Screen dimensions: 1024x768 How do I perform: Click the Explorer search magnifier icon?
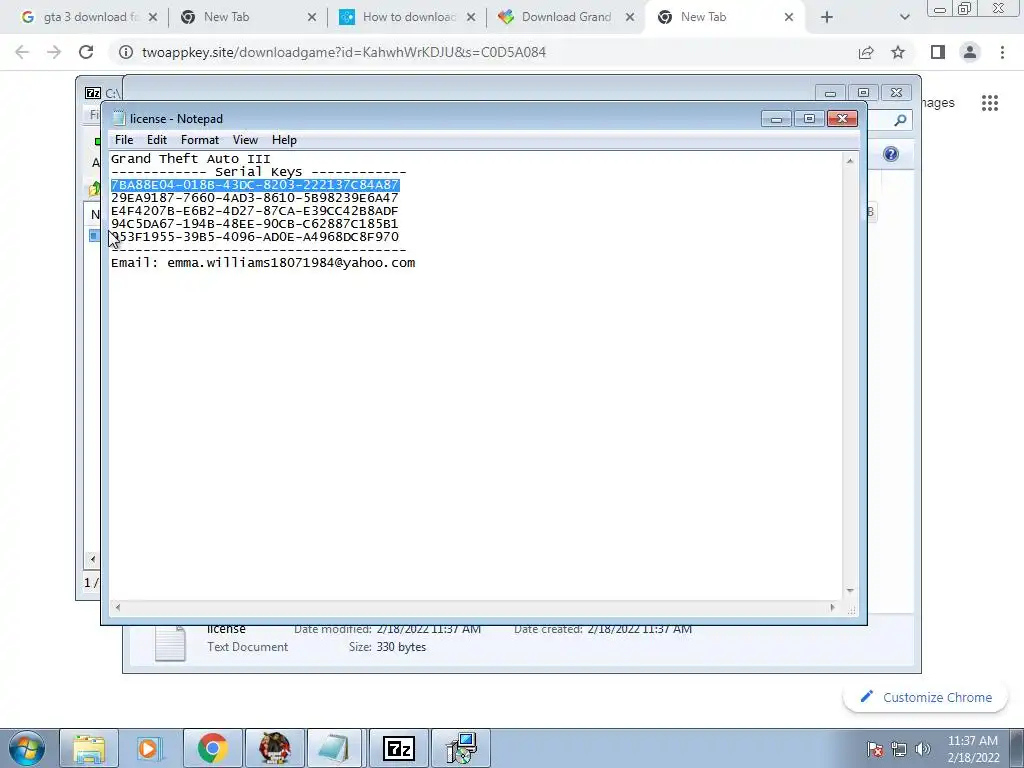point(900,120)
